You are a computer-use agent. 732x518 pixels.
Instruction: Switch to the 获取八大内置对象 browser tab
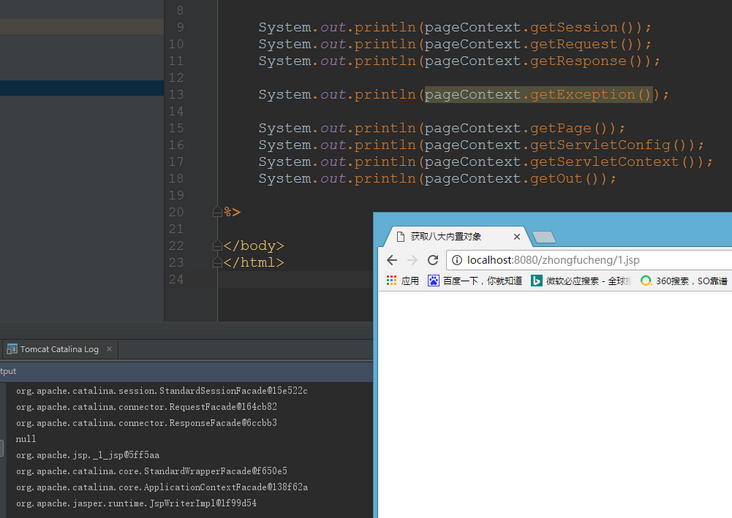click(445, 237)
